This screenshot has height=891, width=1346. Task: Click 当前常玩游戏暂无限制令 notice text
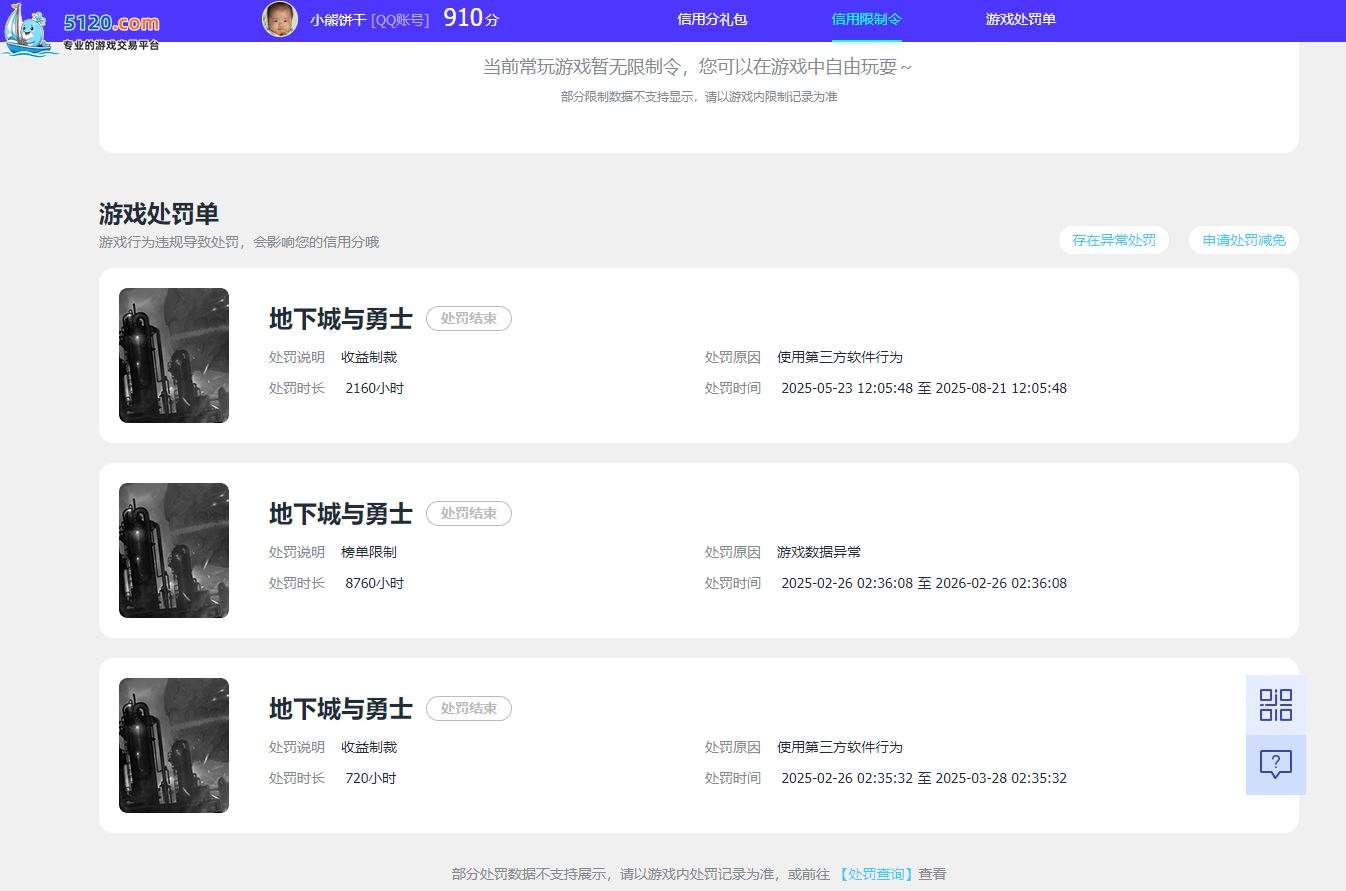[697, 67]
